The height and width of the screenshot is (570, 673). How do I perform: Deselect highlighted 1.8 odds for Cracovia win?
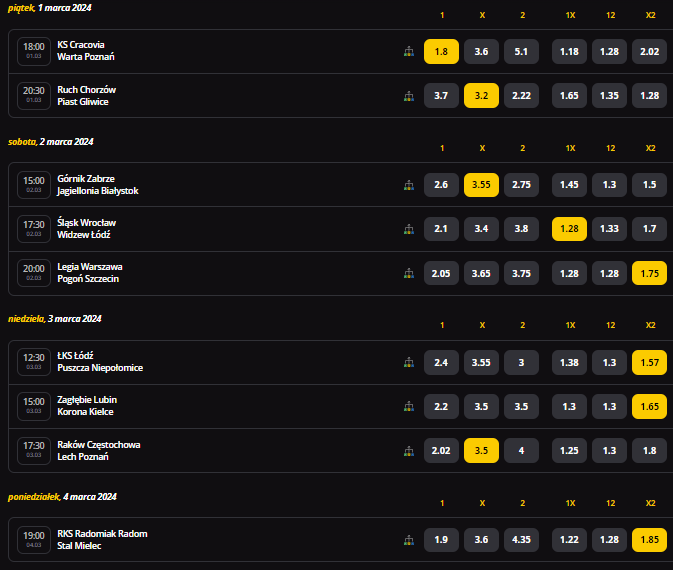tap(441, 52)
